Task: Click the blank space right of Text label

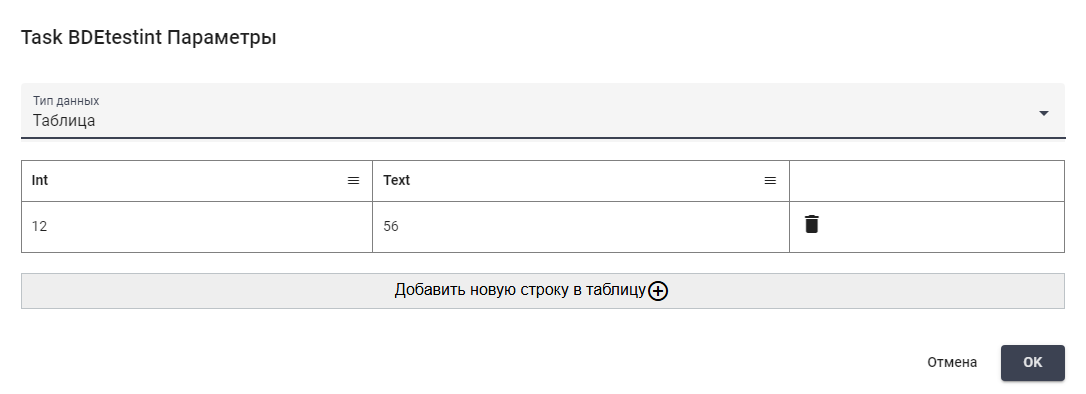Action: pyautogui.click(x=587, y=181)
